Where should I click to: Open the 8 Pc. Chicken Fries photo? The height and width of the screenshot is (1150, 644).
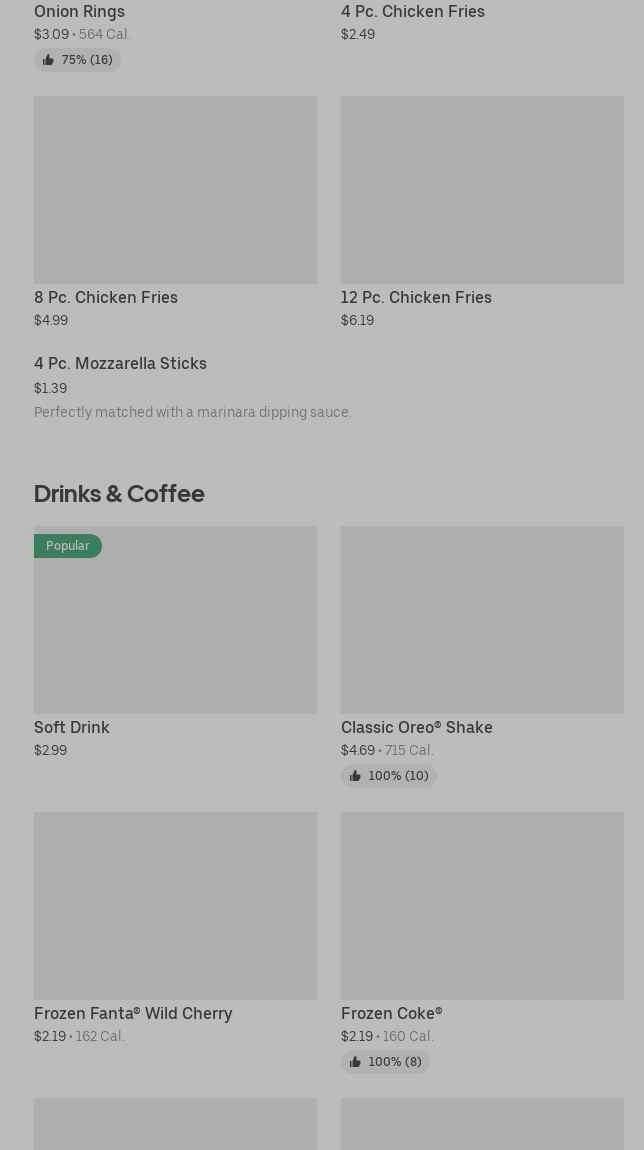(x=175, y=190)
